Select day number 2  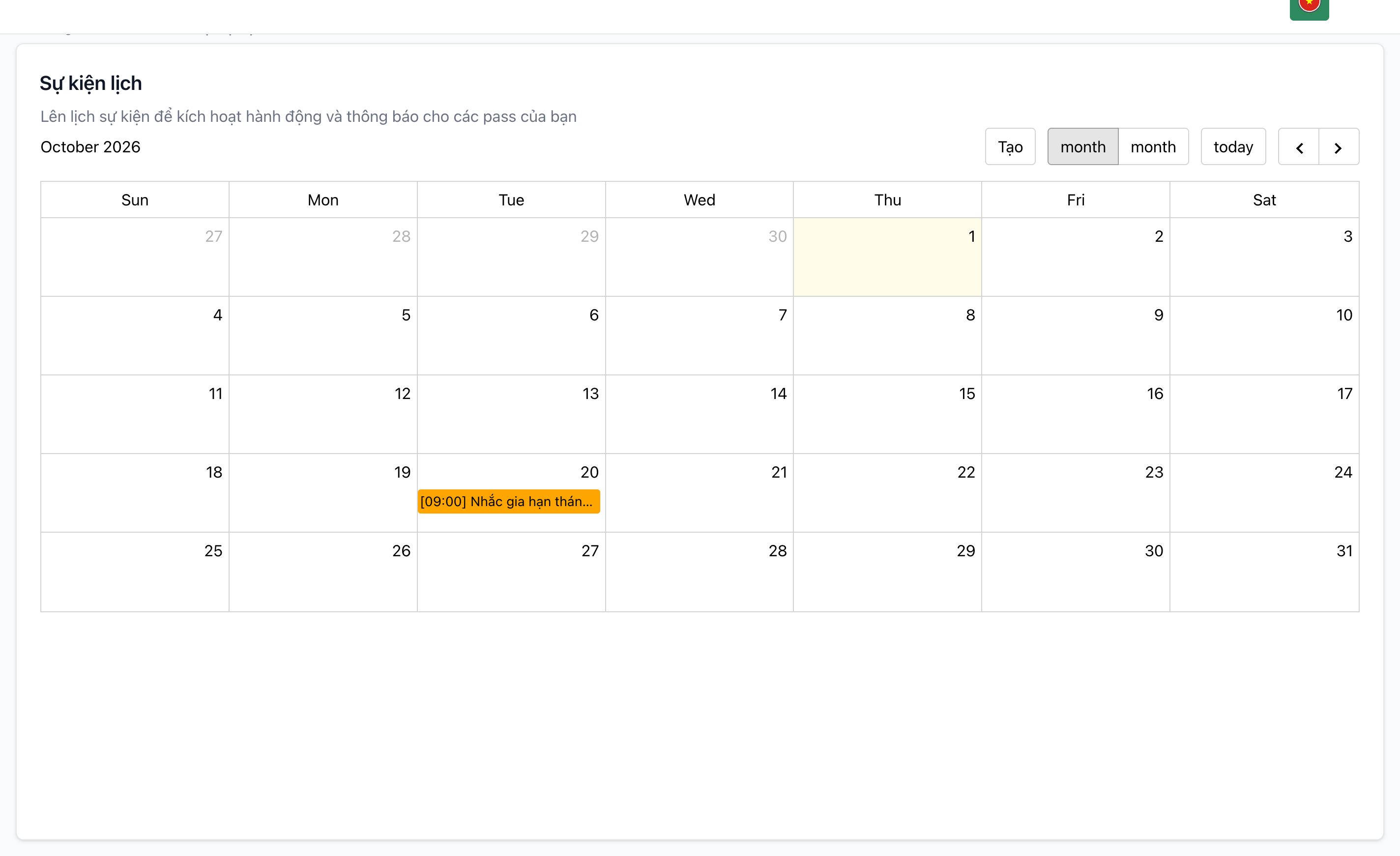[1159, 236]
